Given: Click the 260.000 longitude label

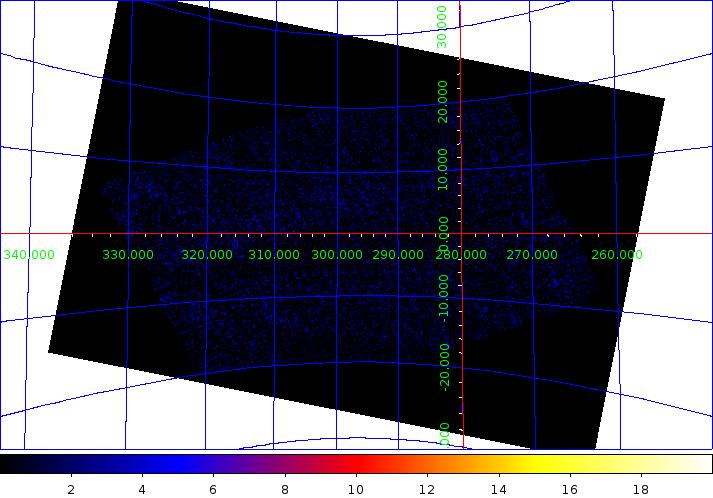Looking at the screenshot, I should [x=617, y=255].
